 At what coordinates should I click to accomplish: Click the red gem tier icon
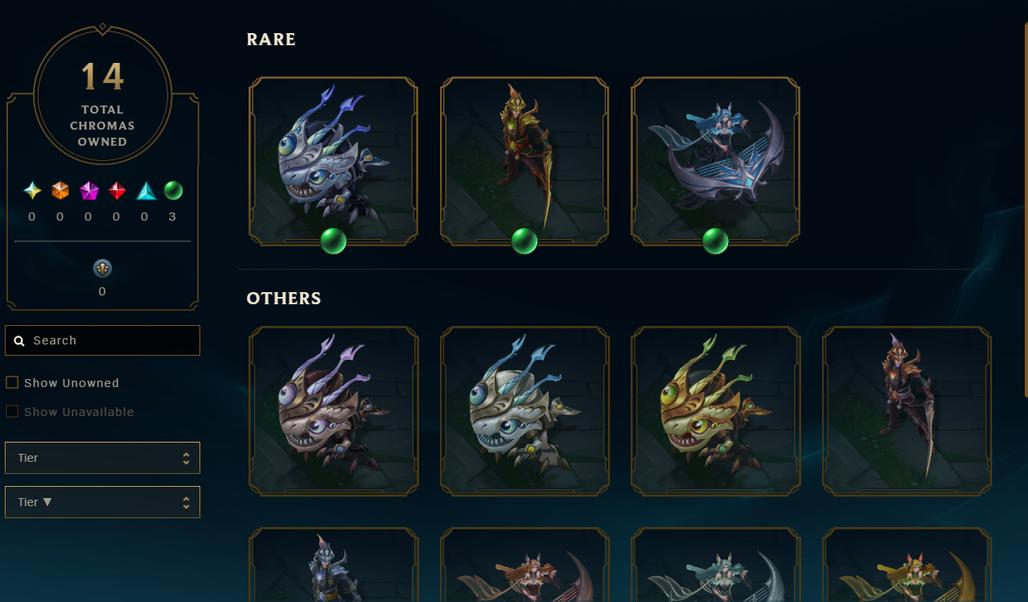[117, 191]
